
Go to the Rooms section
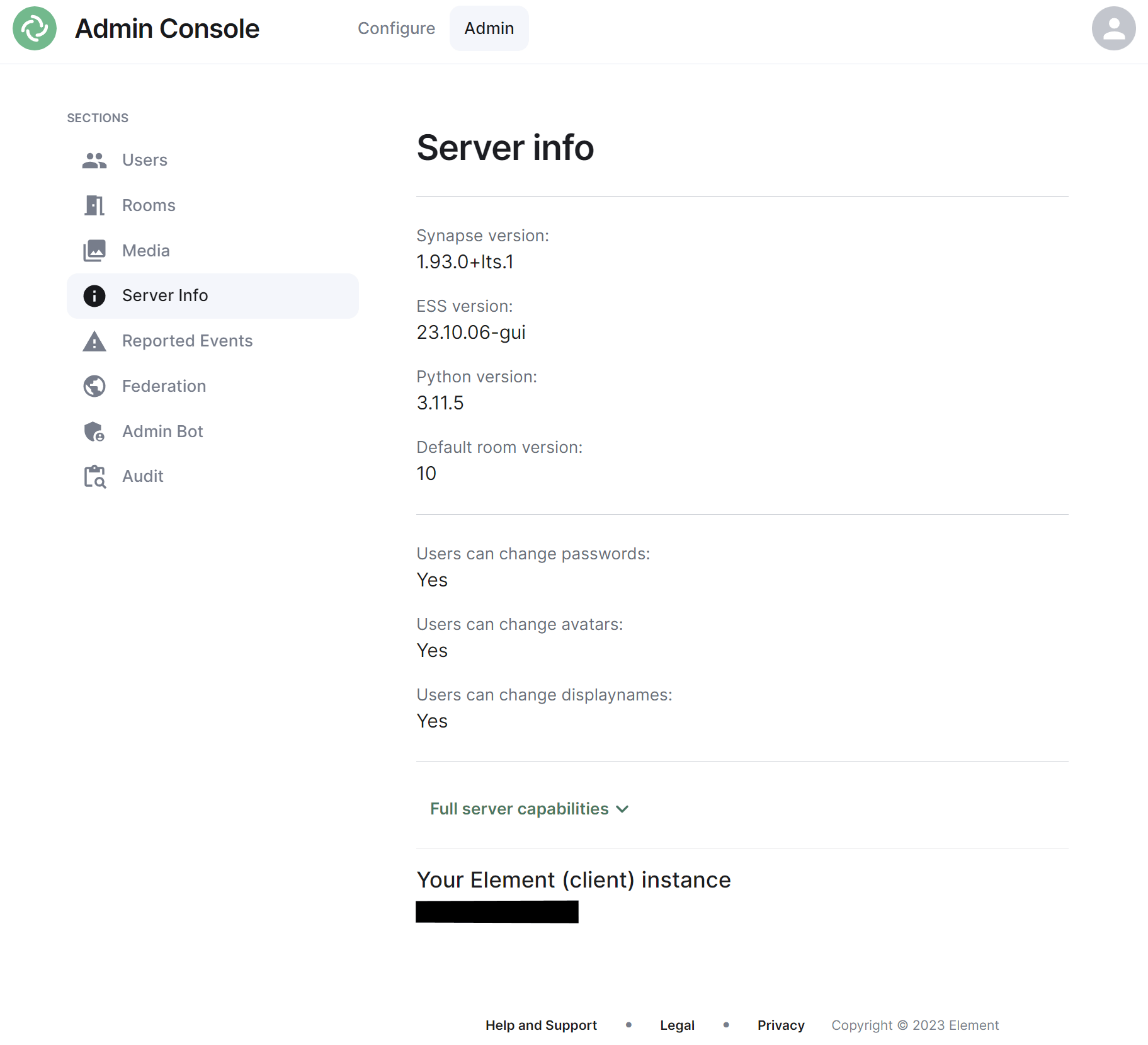[x=213, y=205]
